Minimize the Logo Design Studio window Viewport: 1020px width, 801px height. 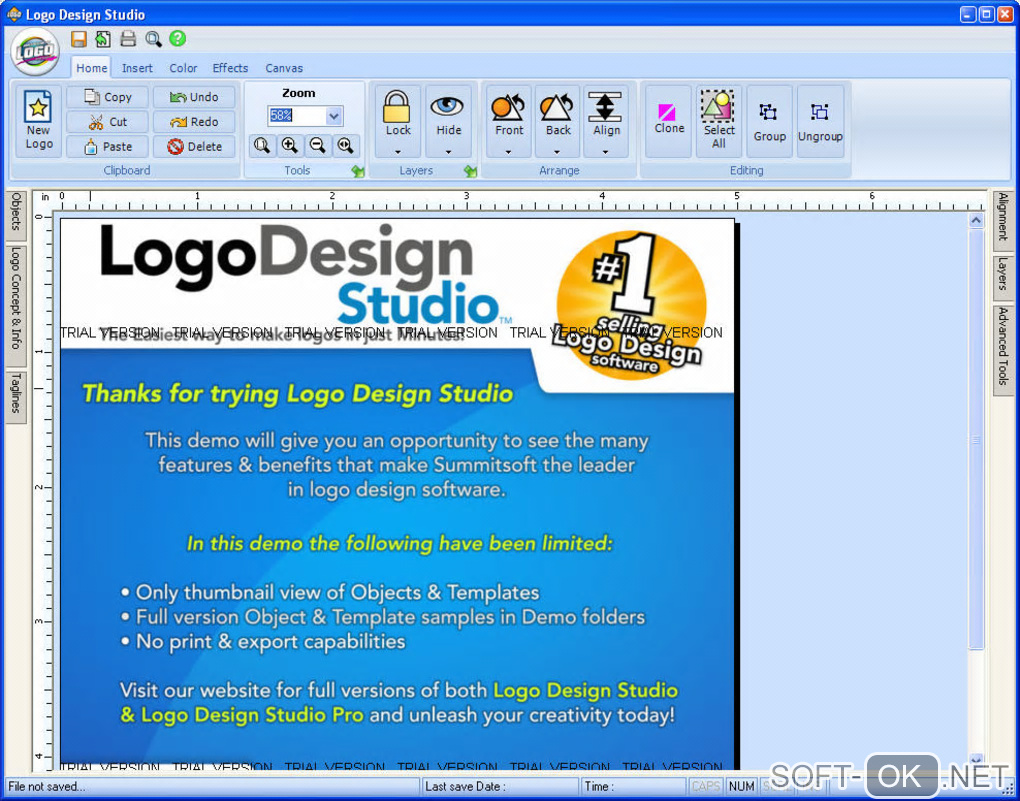tap(968, 14)
